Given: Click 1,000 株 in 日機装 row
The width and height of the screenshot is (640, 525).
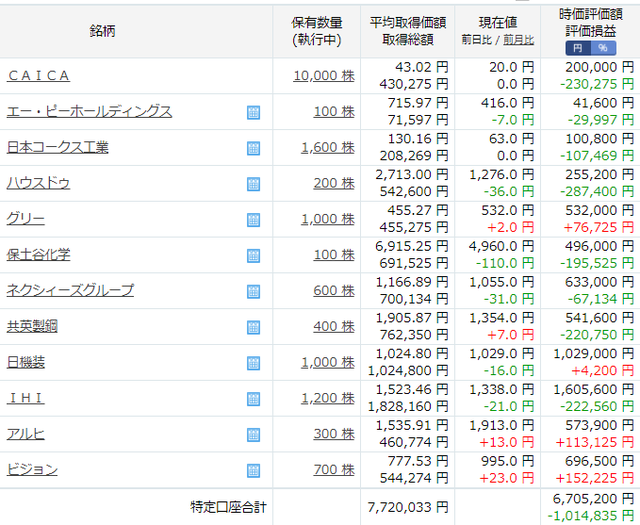Looking at the screenshot, I should coord(328,363).
